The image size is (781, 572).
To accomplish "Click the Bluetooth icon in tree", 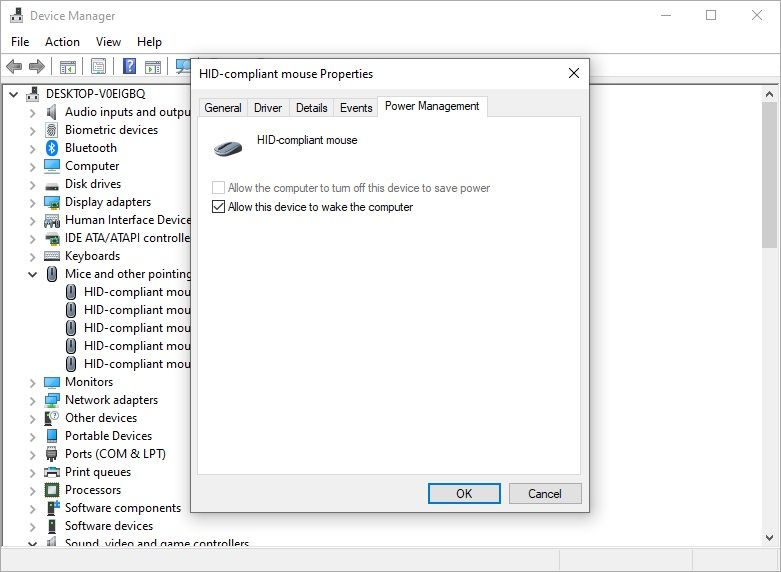I will [52, 147].
